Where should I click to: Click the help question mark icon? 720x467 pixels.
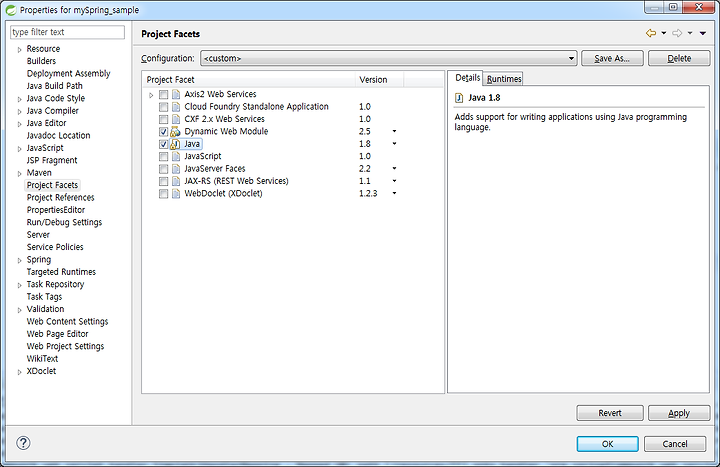(23, 443)
